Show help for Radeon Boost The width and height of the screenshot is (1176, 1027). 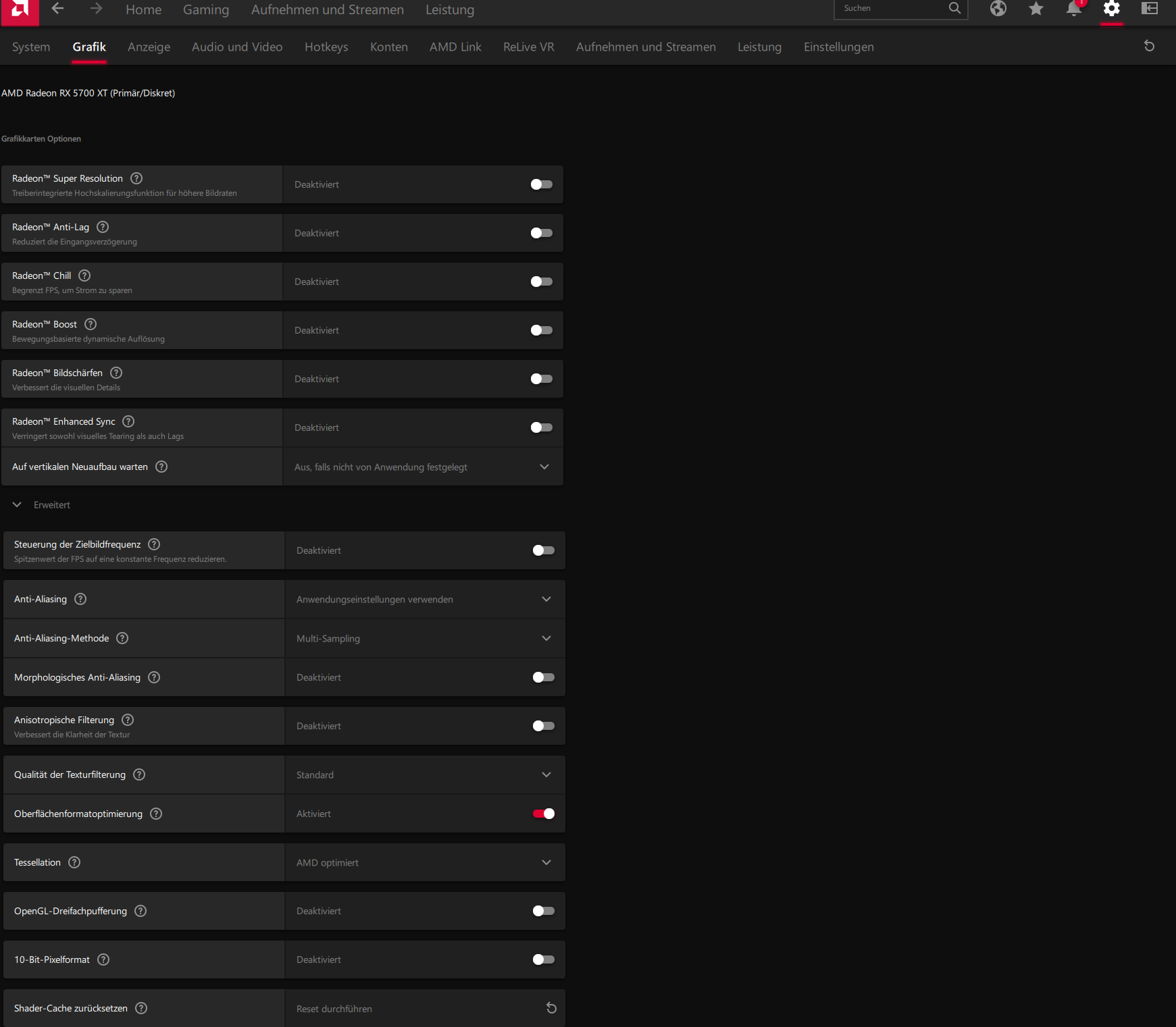click(91, 324)
